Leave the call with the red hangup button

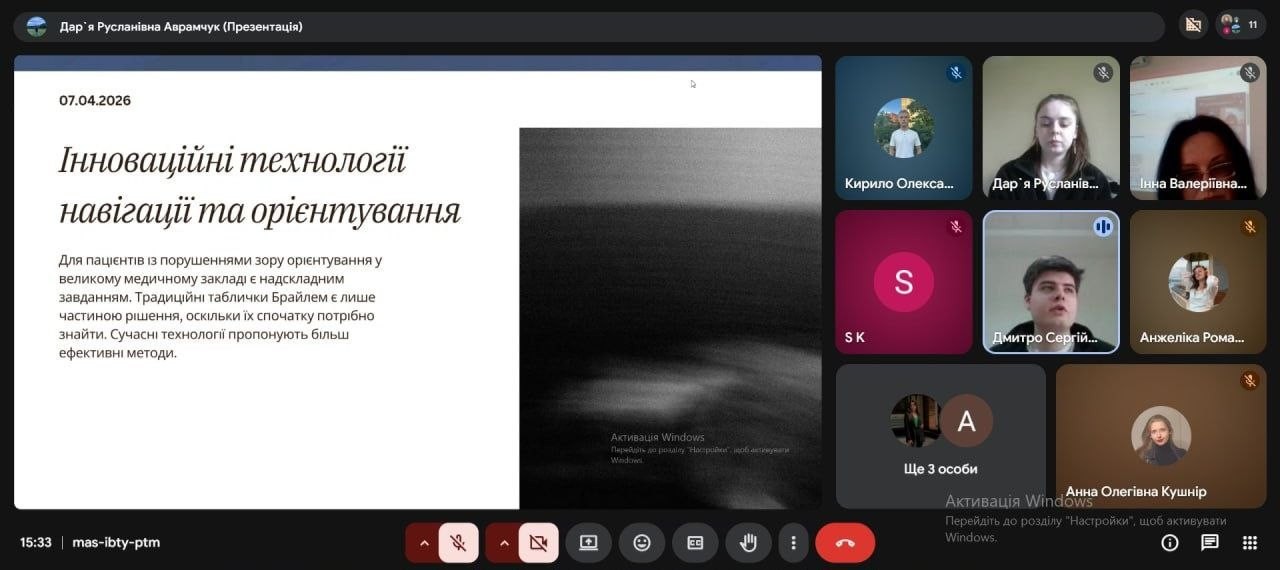pyautogui.click(x=845, y=543)
